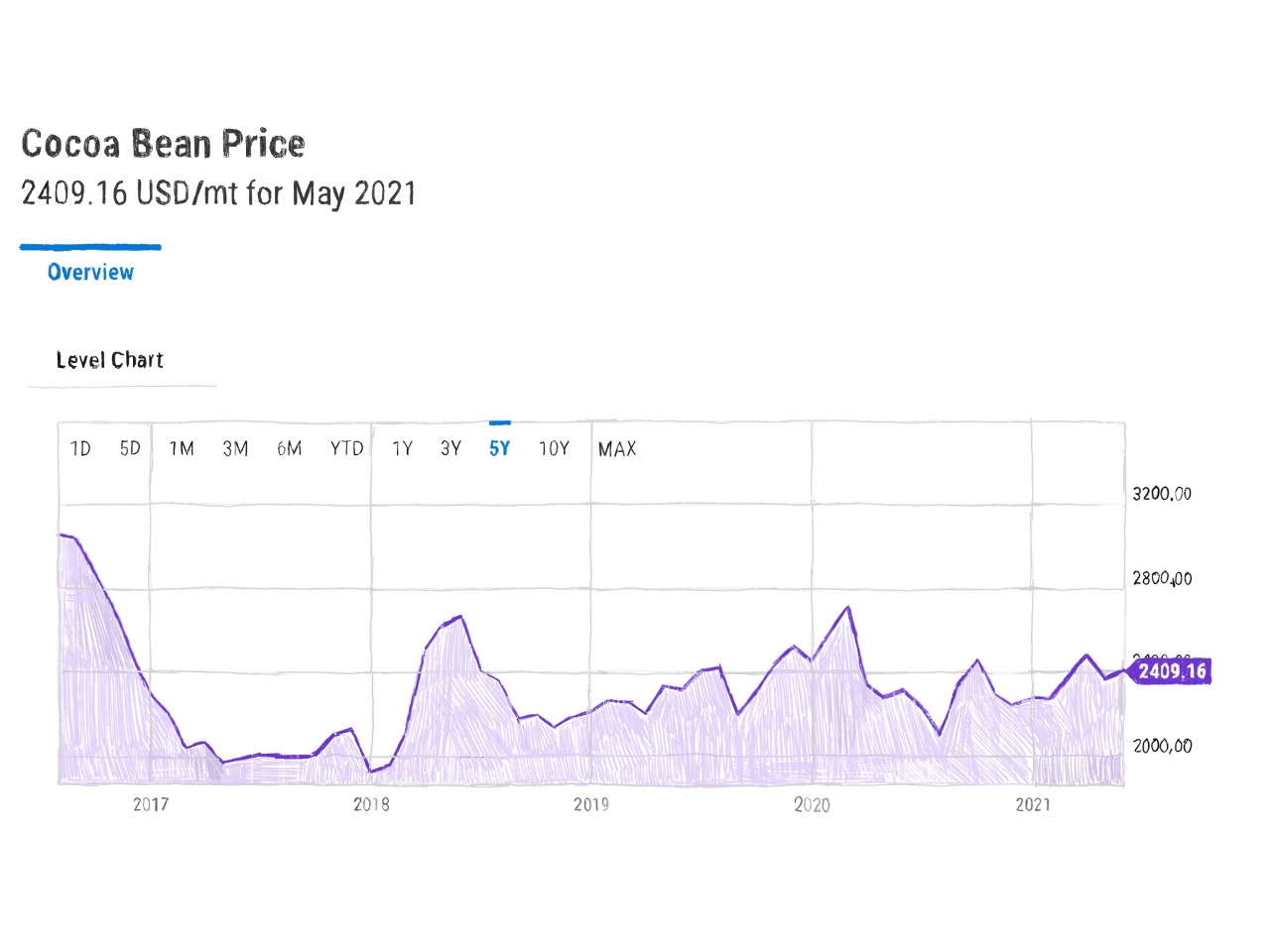Select the Level Chart tab
This screenshot has height=952, width=1270.
[x=109, y=360]
